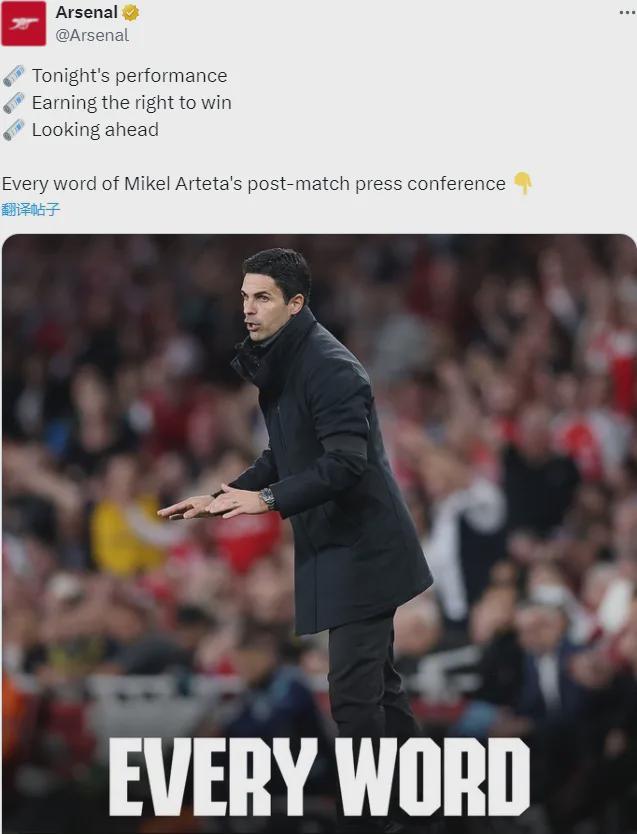Click the manager's face in the photo
This screenshot has width=637, height=834.
point(266,306)
